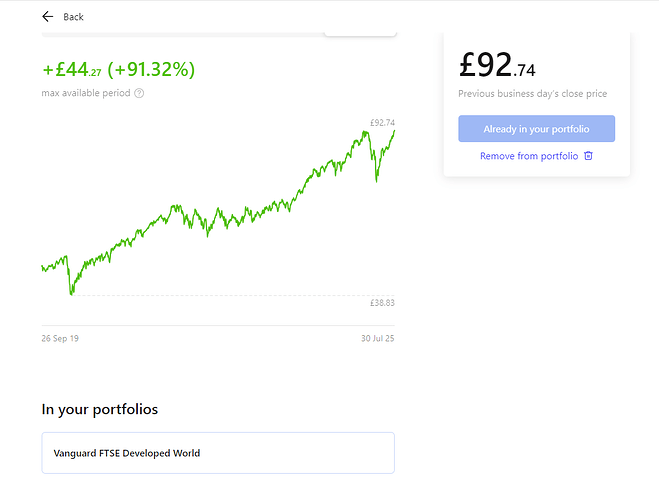
Task: Click the green price line's lowest dip
Action: coord(71,294)
